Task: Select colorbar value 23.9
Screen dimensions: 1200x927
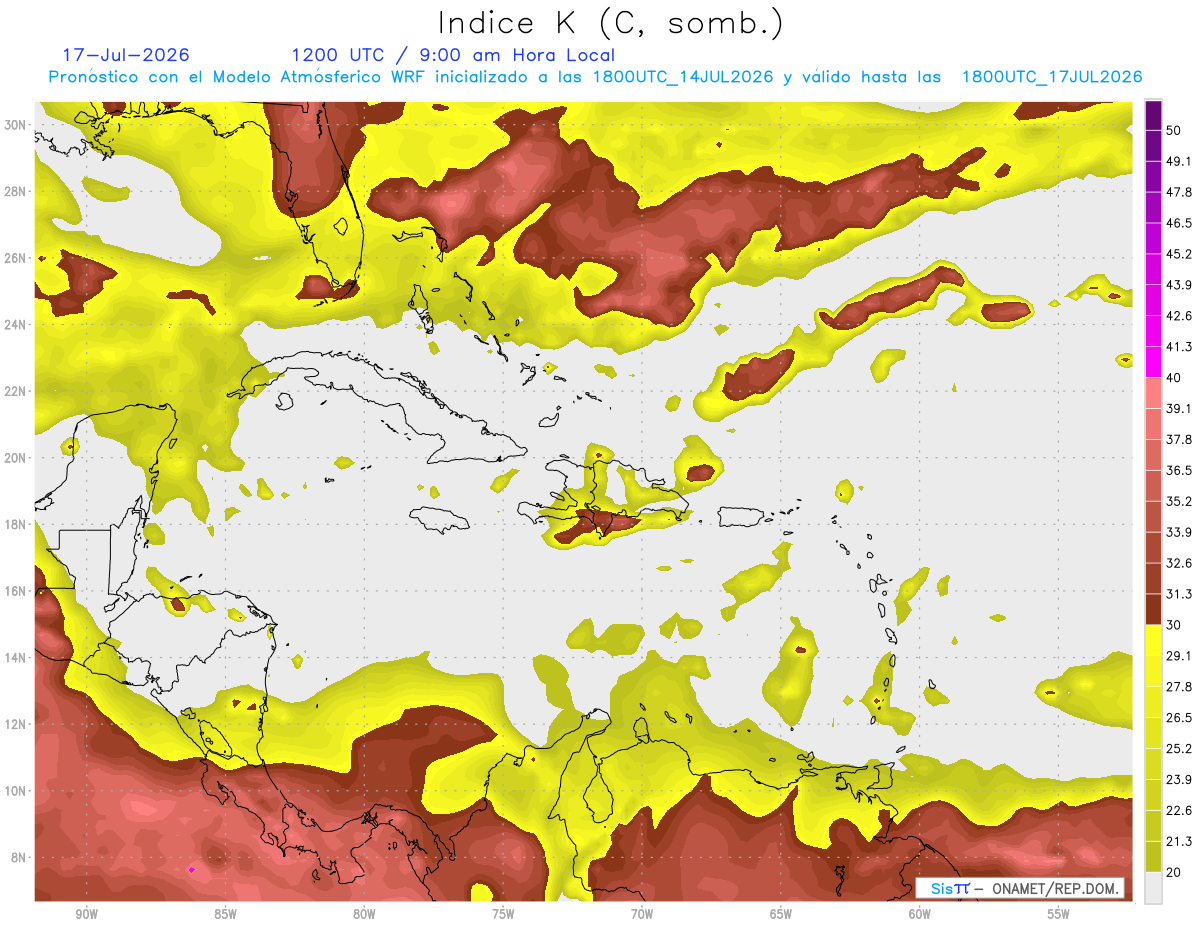Action: (1179, 779)
